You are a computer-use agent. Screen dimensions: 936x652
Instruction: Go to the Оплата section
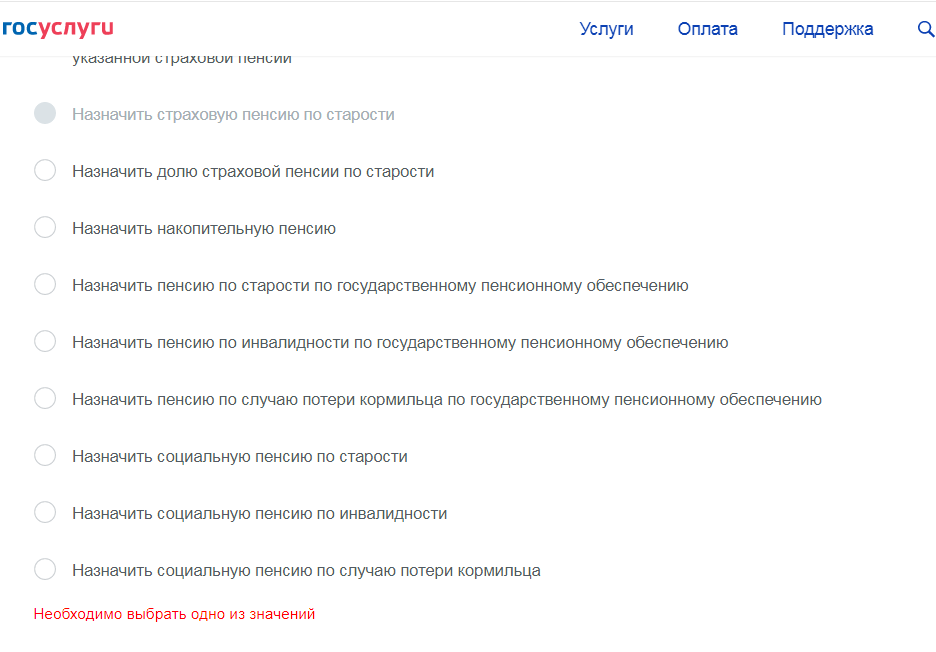(x=707, y=29)
